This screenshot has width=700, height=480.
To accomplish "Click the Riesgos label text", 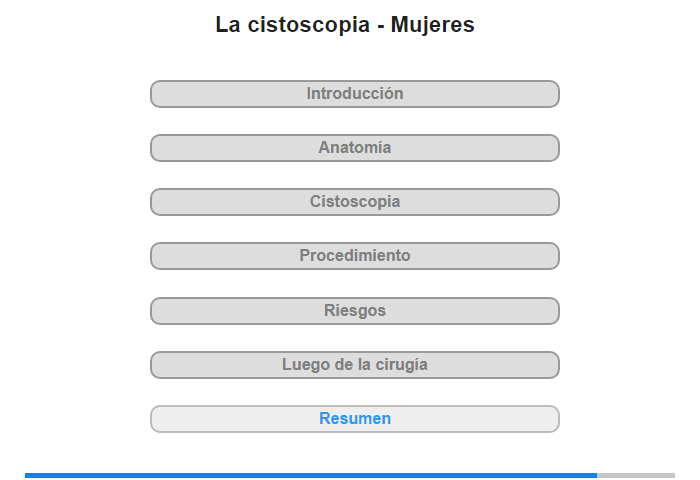I will (354, 310).
